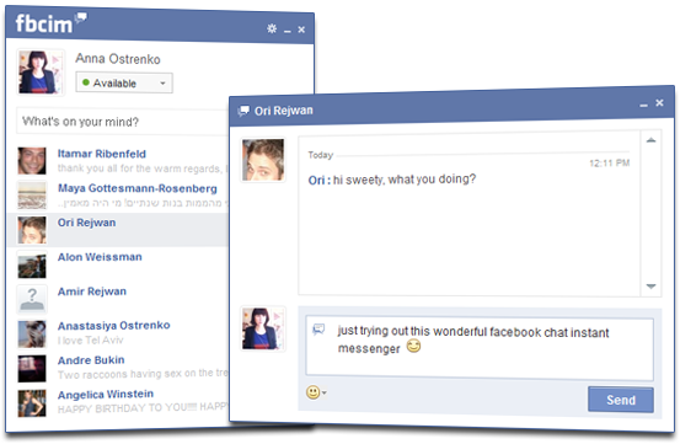
Task: Open the Available status dropdown
Action: click(x=124, y=83)
